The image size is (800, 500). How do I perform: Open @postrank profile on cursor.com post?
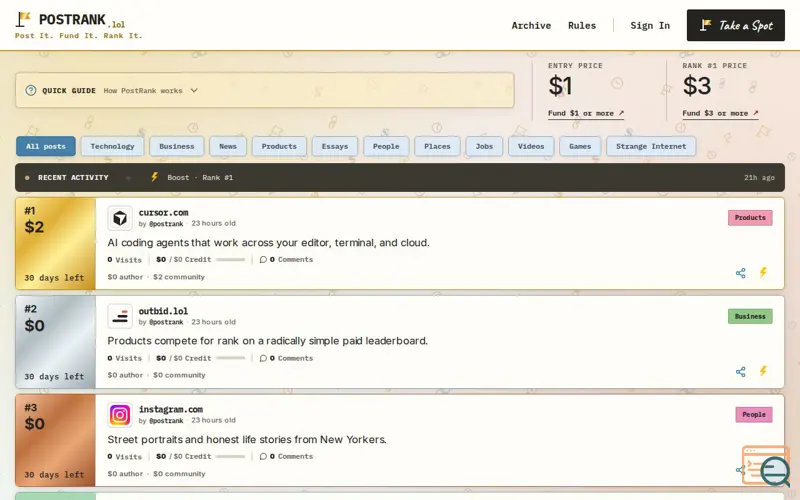click(x=166, y=224)
